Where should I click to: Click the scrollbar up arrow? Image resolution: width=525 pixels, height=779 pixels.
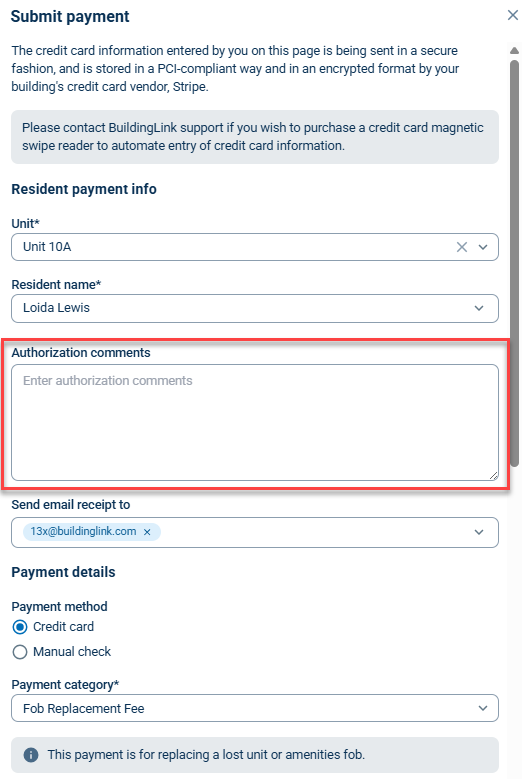coord(515,50)
